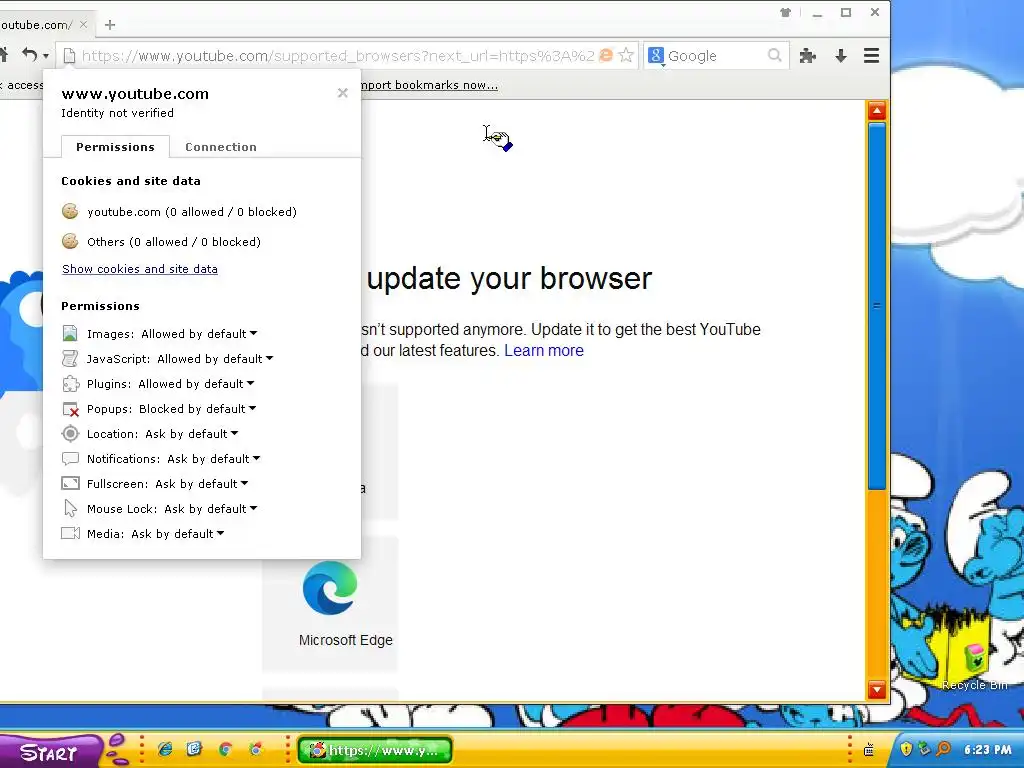Screen dimensions: 1024x768
Task: Click the Images permission icon
Action: pos(70,334)
